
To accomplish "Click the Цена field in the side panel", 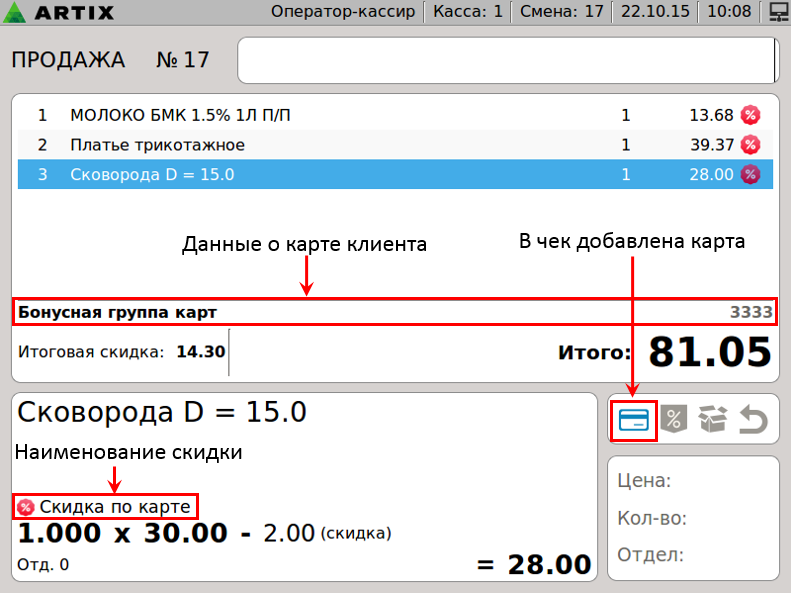I will [x=693, y=481].
